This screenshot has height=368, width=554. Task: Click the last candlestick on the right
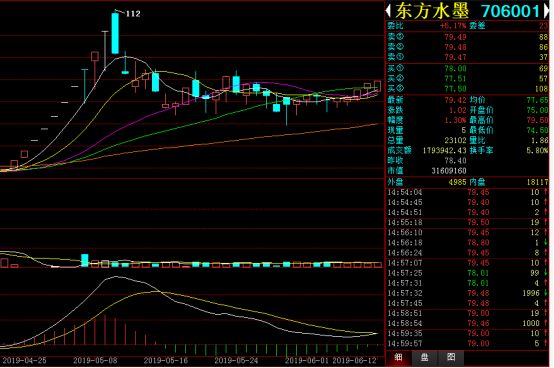(378, 86)
